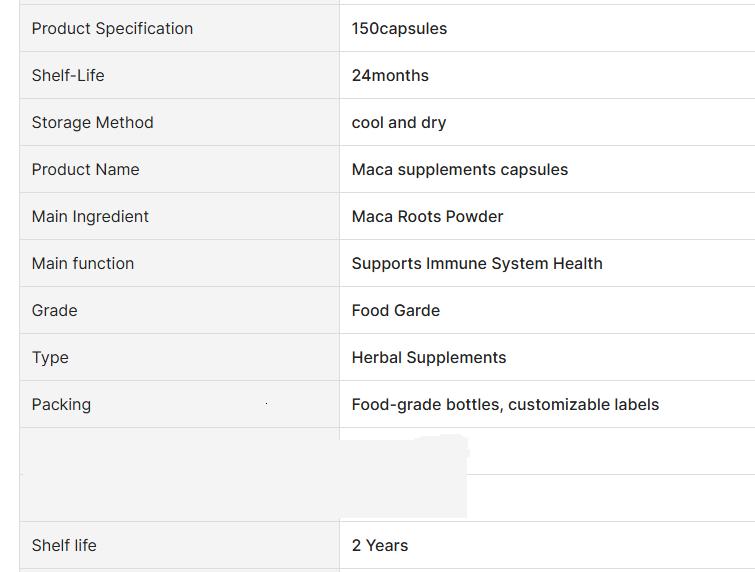Select Supports Immune System Health text
The image size is (755, 572).
[477, 263]
